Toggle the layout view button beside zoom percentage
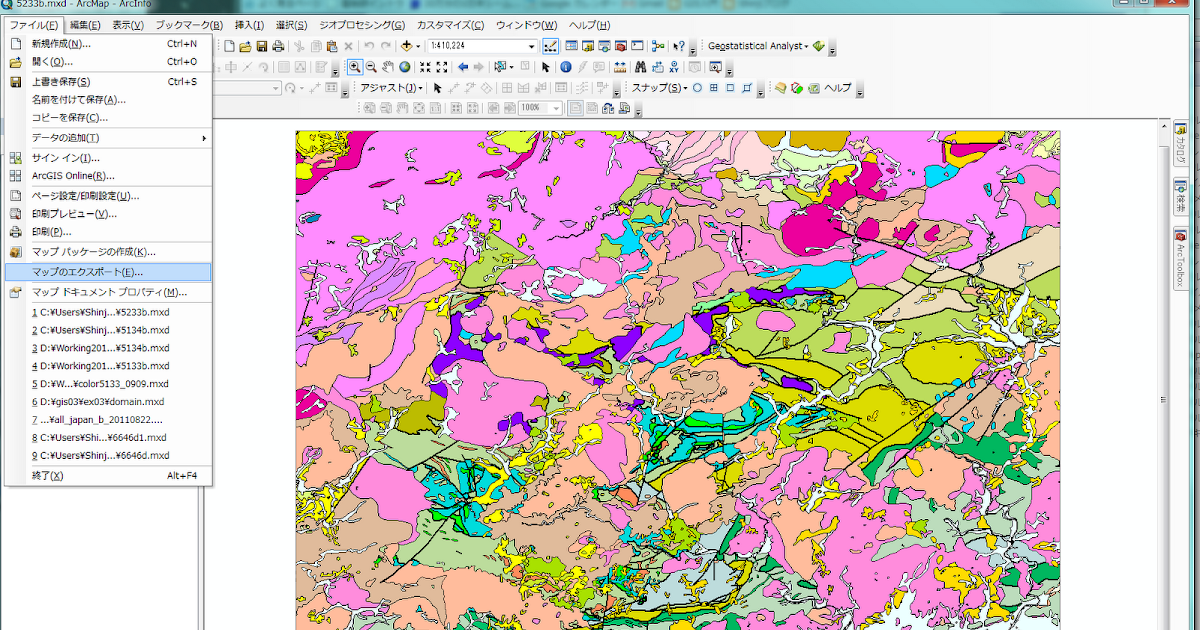Viewport: 1200px width, 630px height. pyautogui.click(x=577, y=108)
